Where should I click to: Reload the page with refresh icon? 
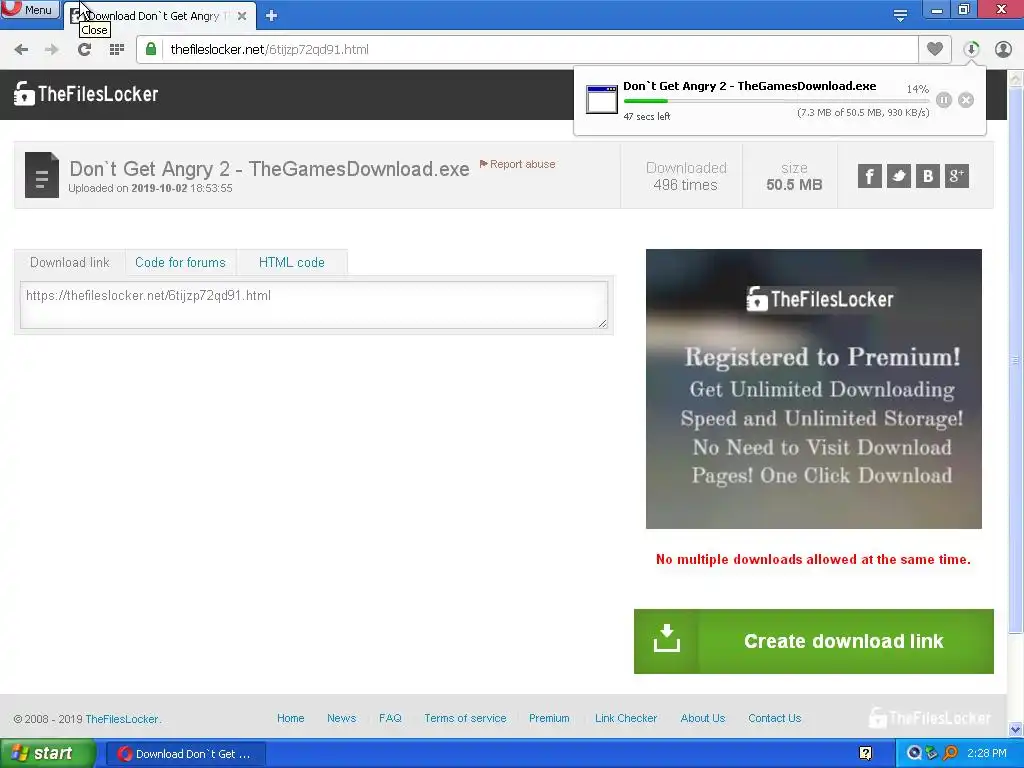(x=84, y=50)
